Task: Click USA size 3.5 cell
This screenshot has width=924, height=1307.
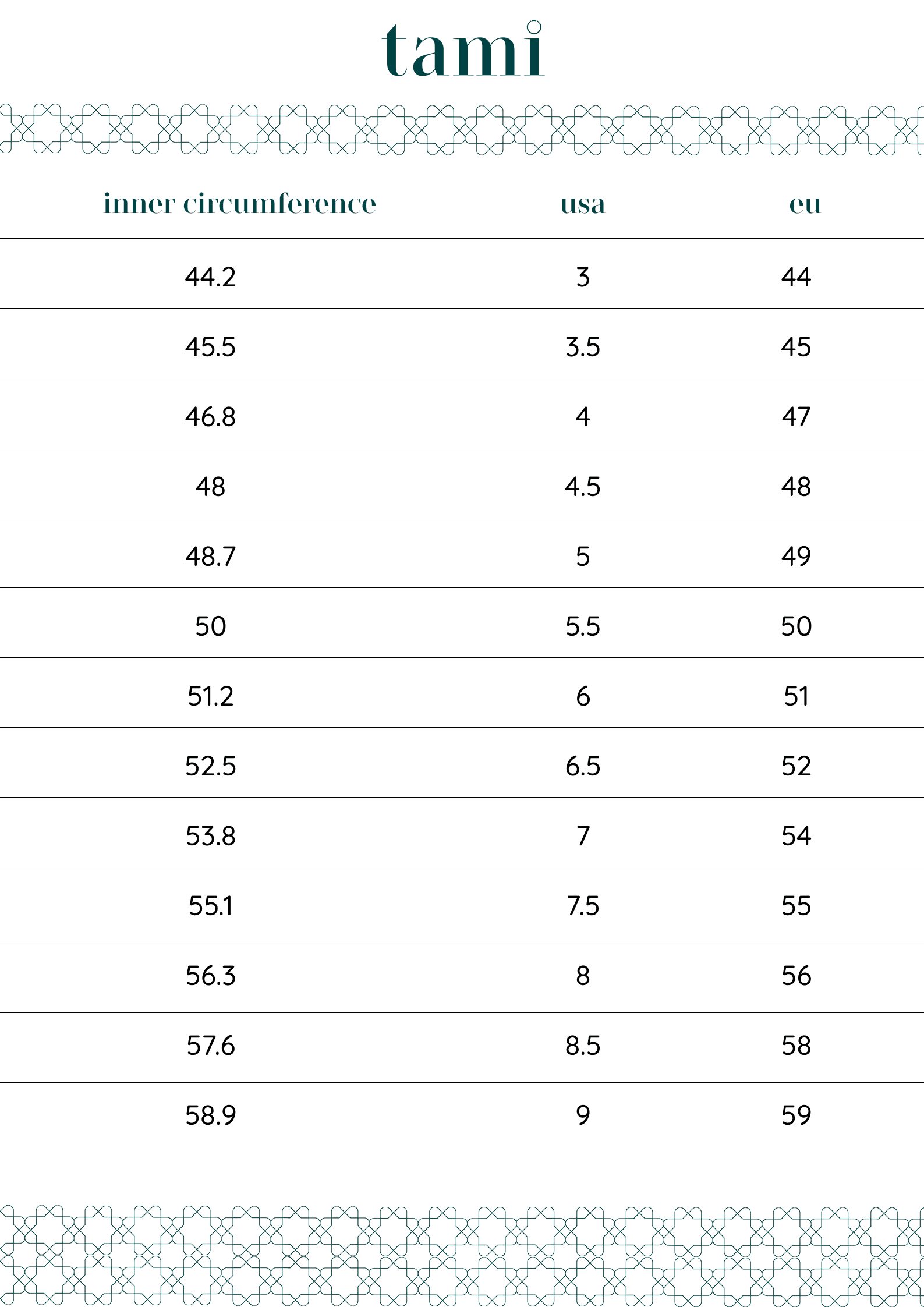Action: pyautogui.click(x=583, y=347)
